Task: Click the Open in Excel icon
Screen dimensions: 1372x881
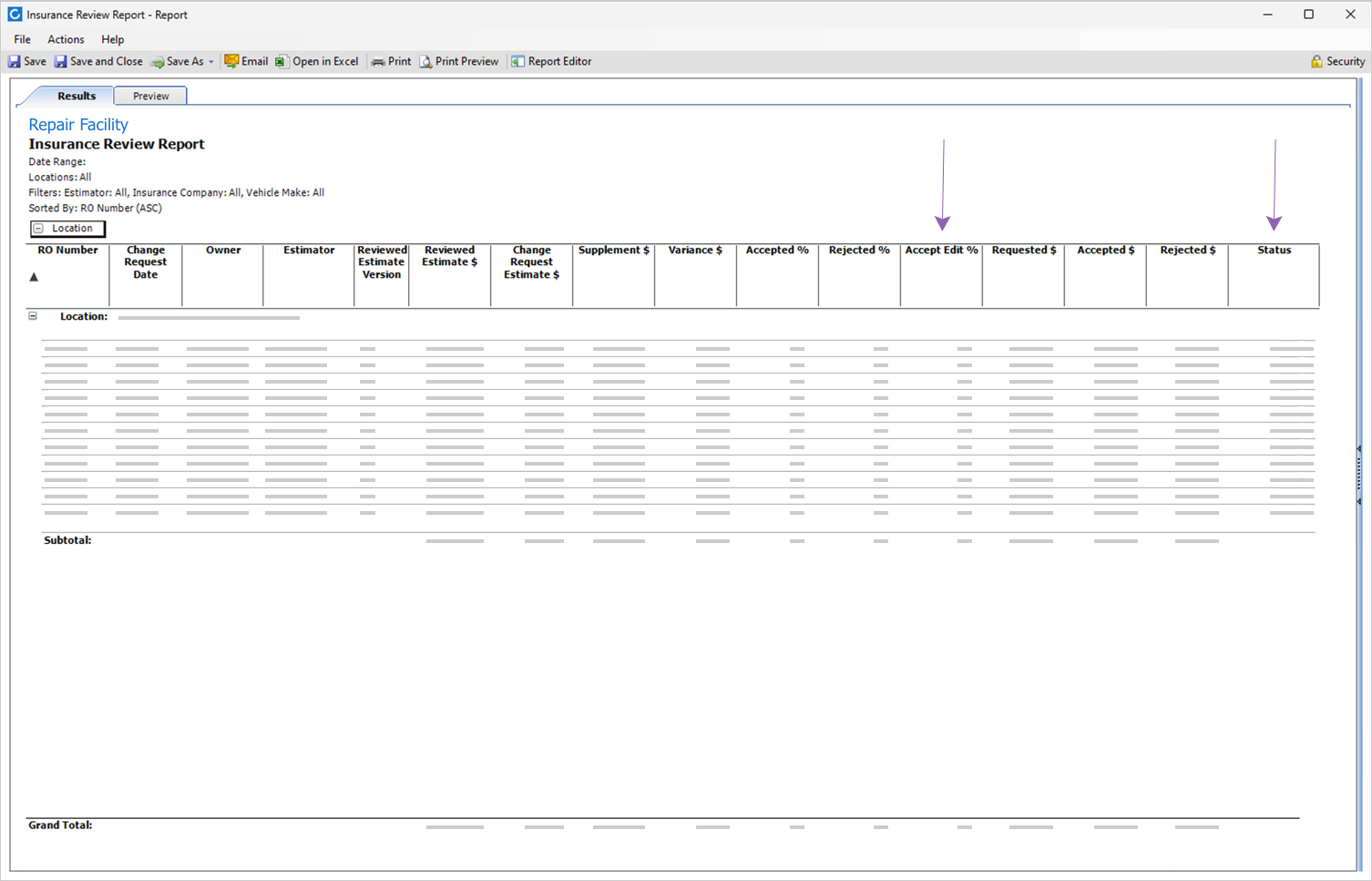Action: tap(282, 62)
